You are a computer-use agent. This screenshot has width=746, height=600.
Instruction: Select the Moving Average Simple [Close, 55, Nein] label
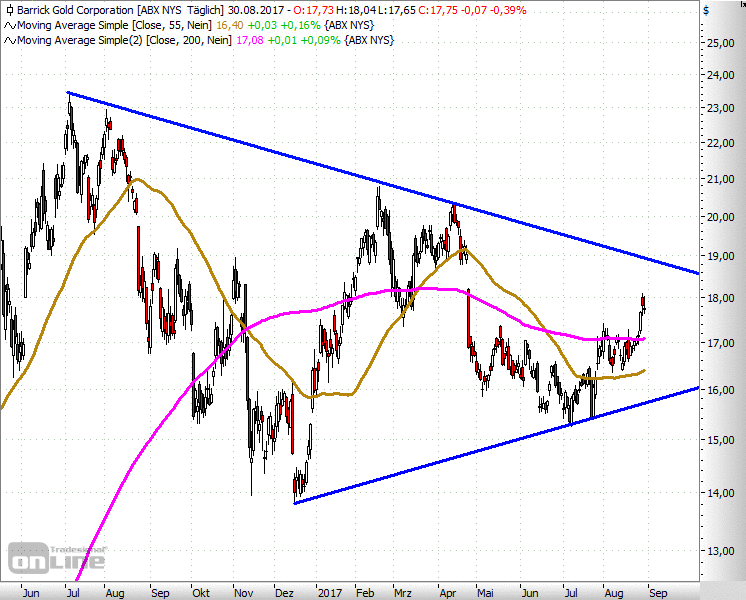[115, 25]
